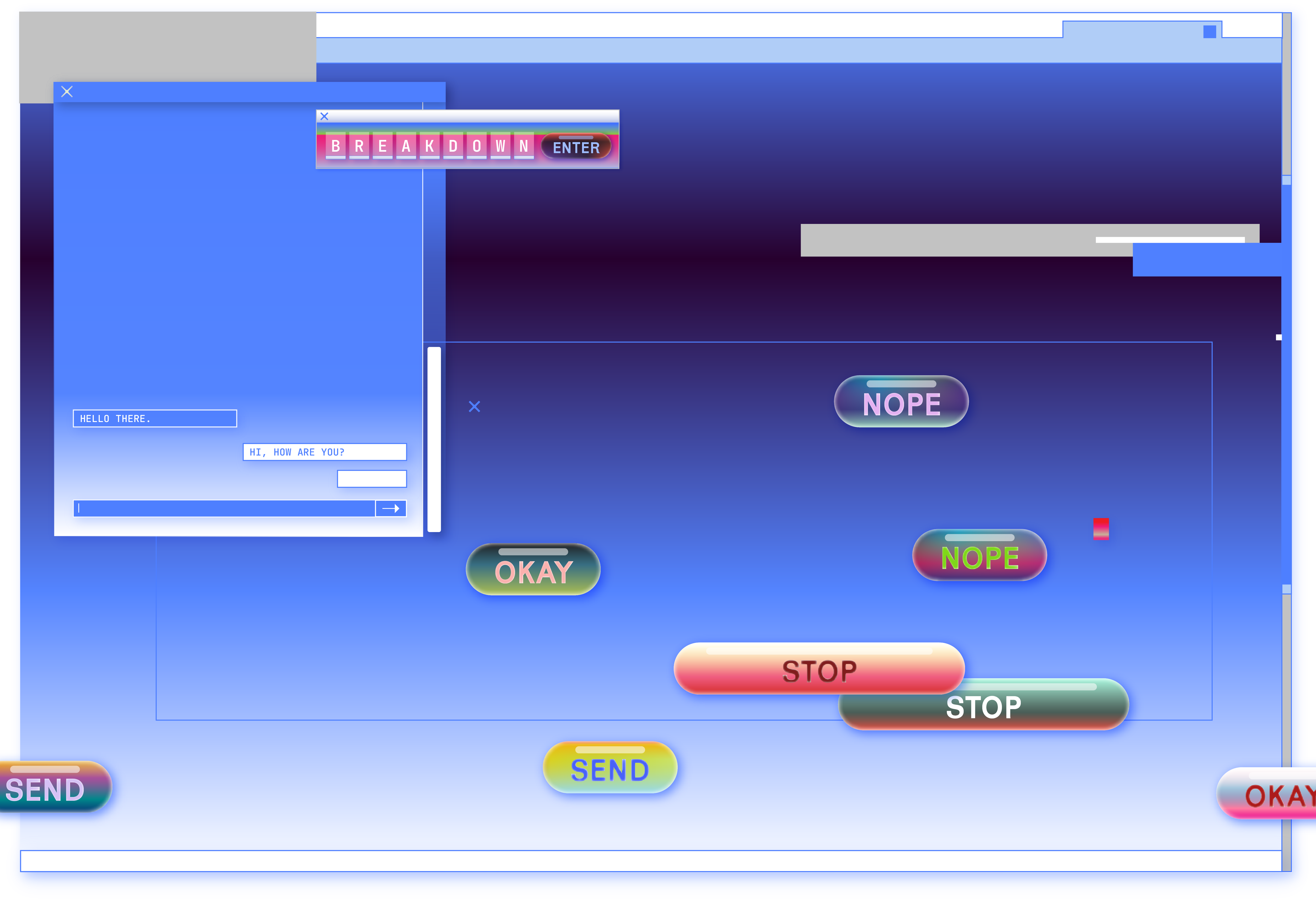Click the chat send arrow button
Viewport: 1316px width, 906px height.
coord(391,509)
